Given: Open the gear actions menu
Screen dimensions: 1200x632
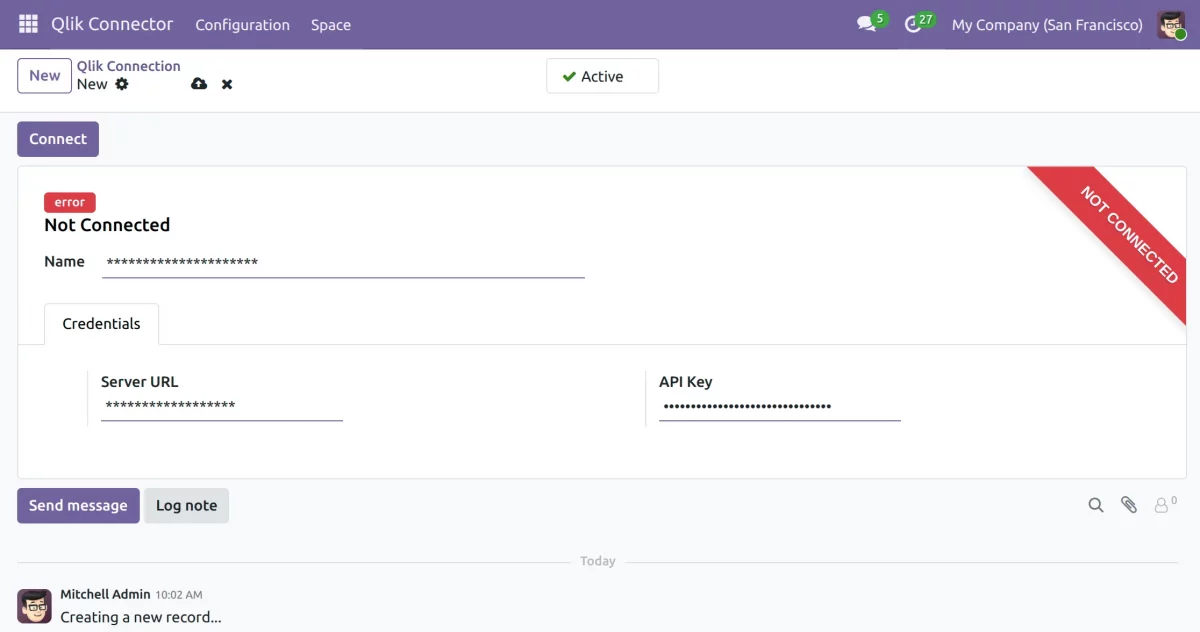Looking at the screenshot, I should [122, 84].
